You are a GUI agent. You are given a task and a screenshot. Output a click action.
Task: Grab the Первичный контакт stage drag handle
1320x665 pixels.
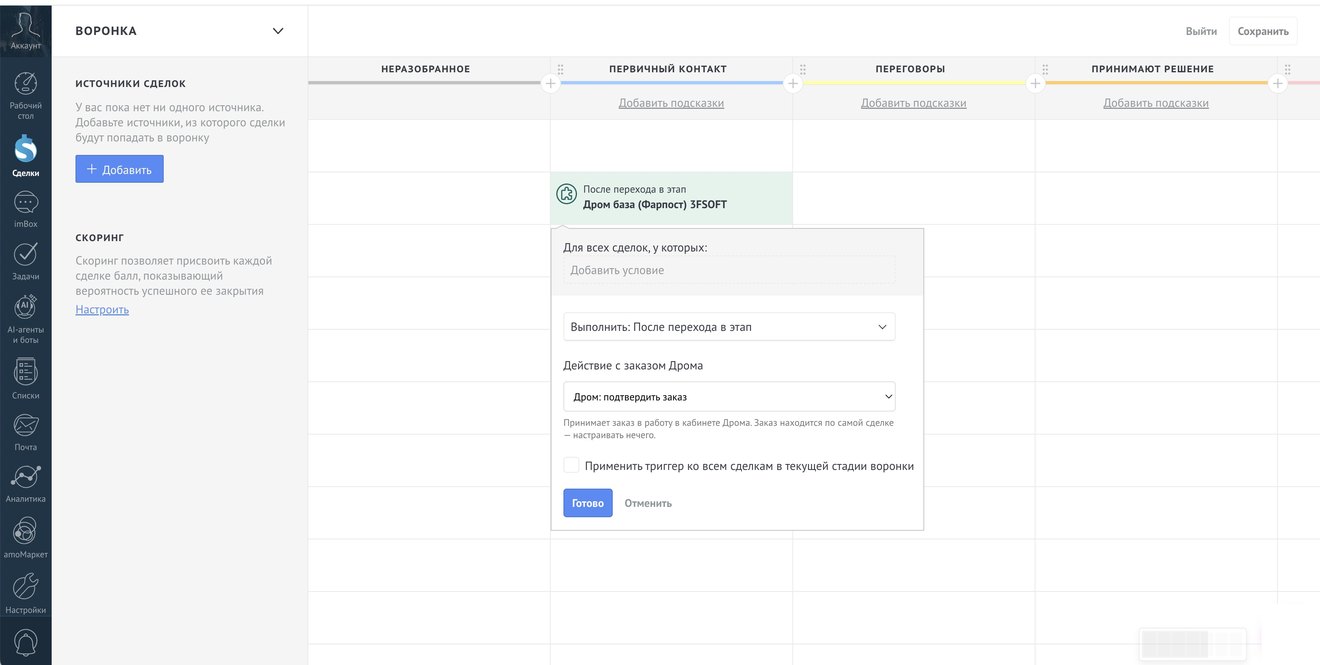click(560, 69)
